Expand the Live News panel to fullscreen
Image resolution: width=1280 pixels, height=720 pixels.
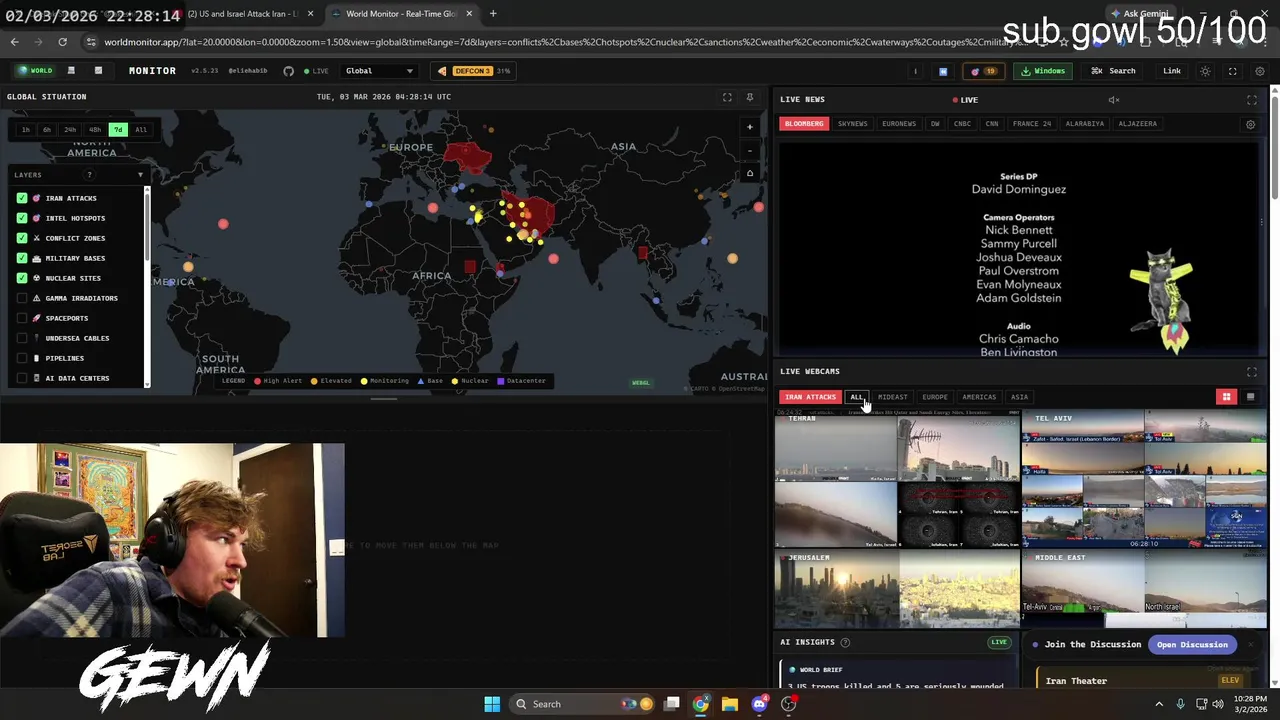pos(1251,100)
